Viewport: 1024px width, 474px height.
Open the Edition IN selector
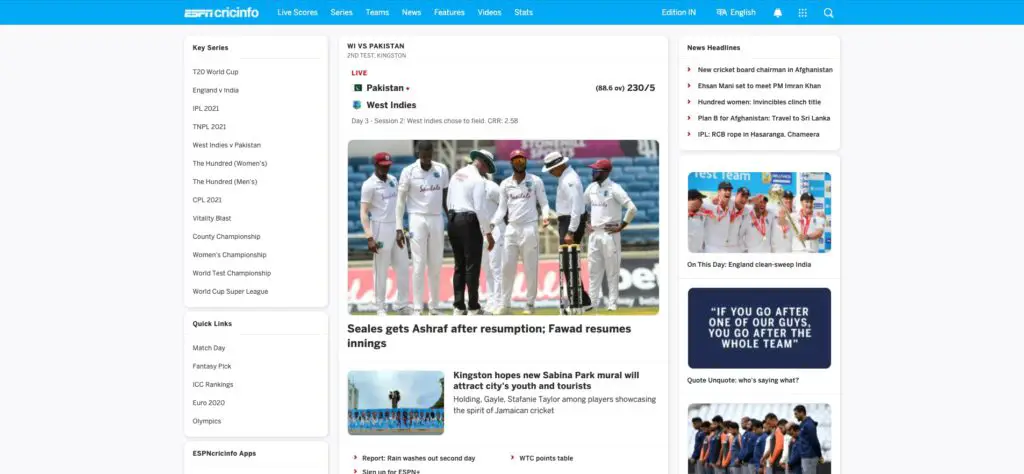point(679,12)
